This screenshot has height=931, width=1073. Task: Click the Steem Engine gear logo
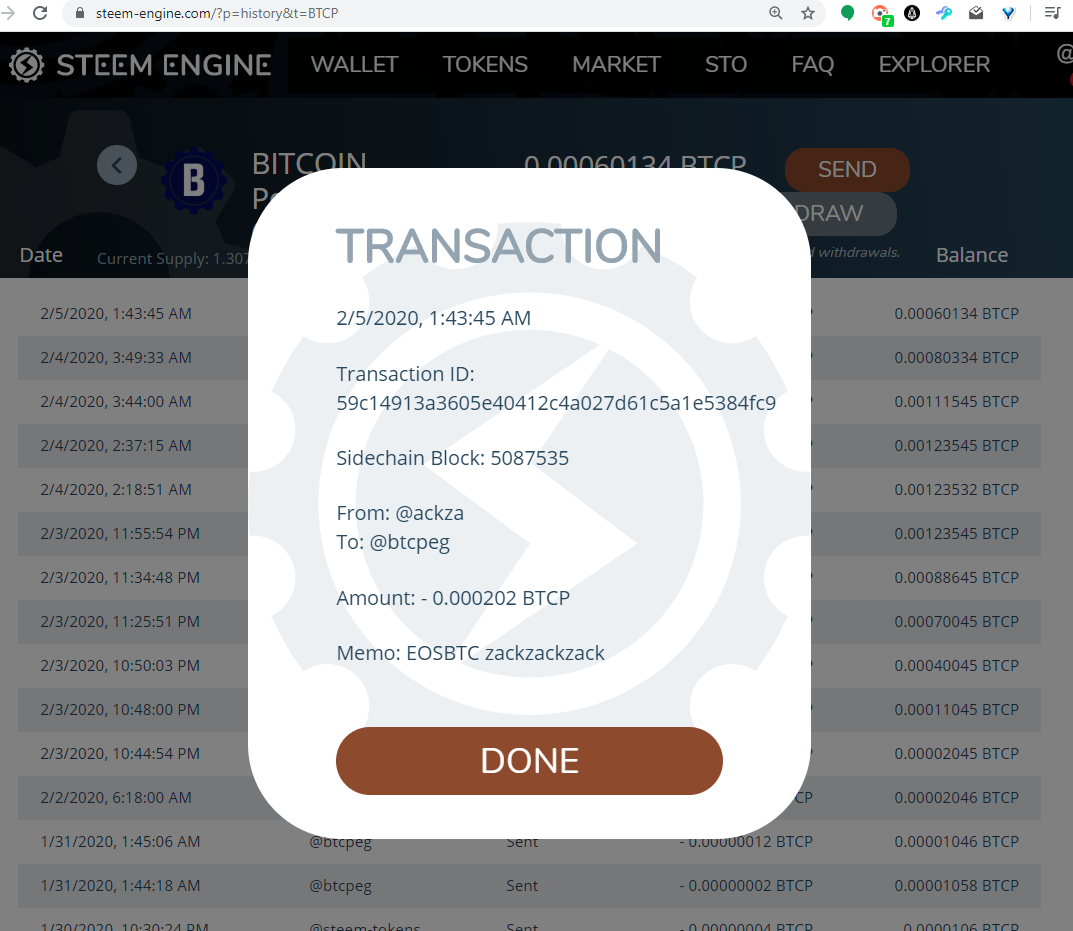(26, 65)
